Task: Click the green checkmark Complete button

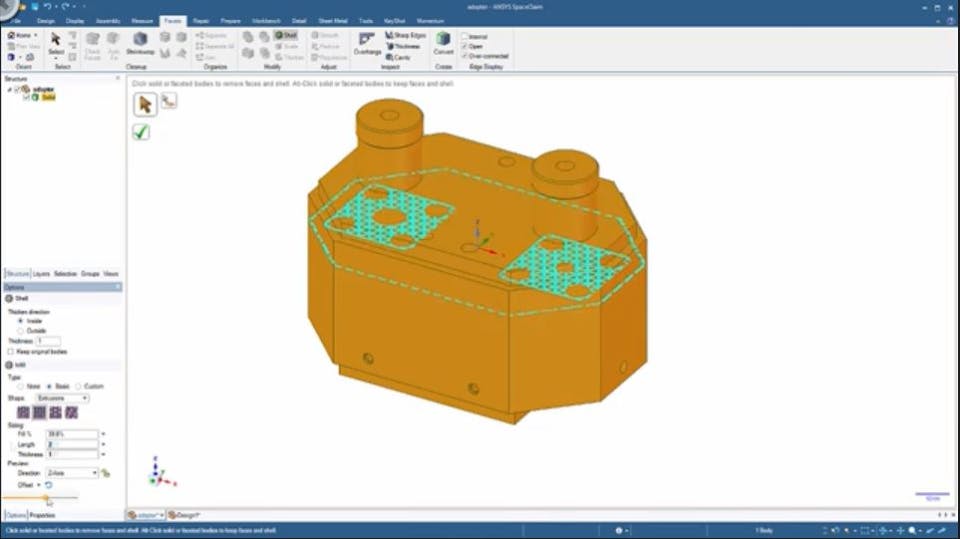Action: click(x=141, y=132)
